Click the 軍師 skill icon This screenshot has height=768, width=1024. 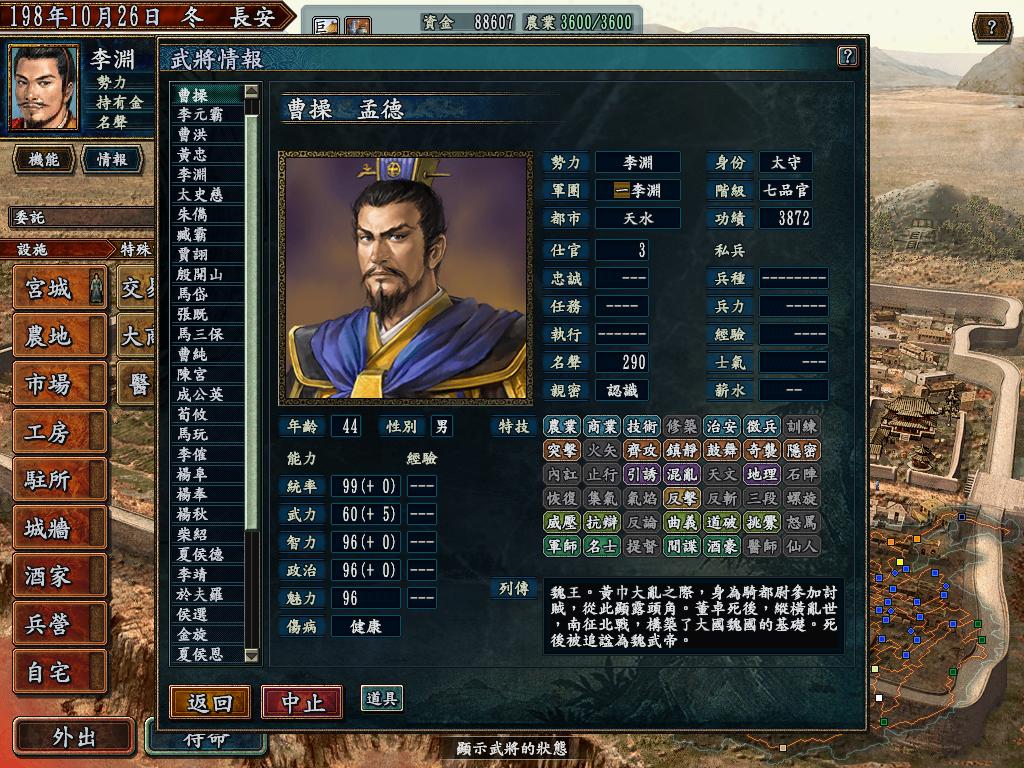click(562, 546)
